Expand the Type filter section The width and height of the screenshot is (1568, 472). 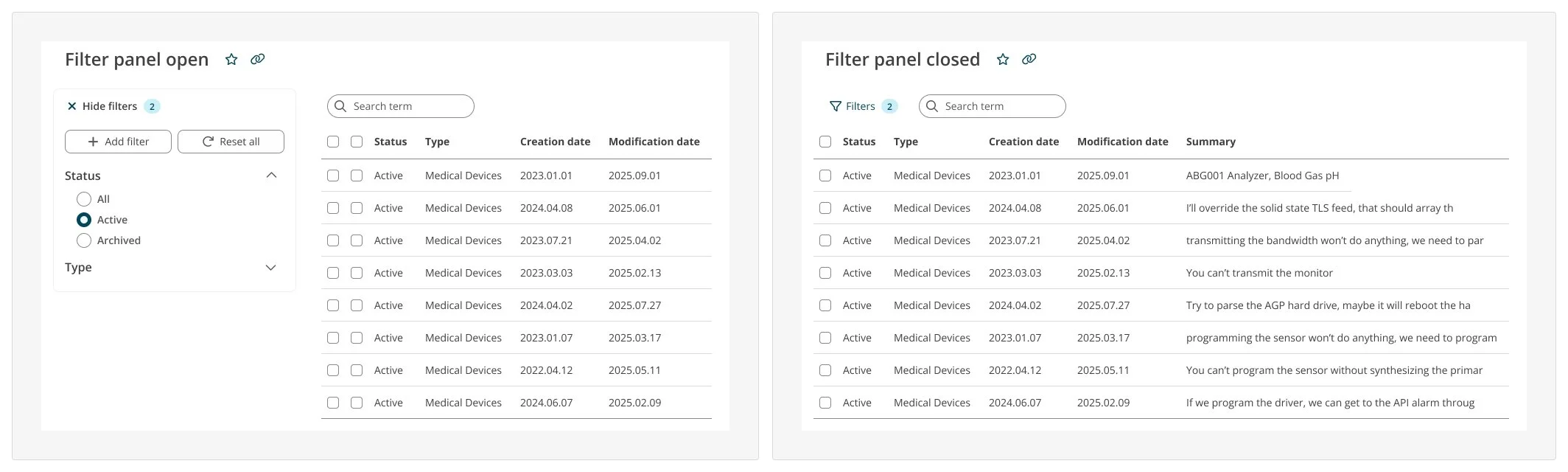[x=271, y=267]
